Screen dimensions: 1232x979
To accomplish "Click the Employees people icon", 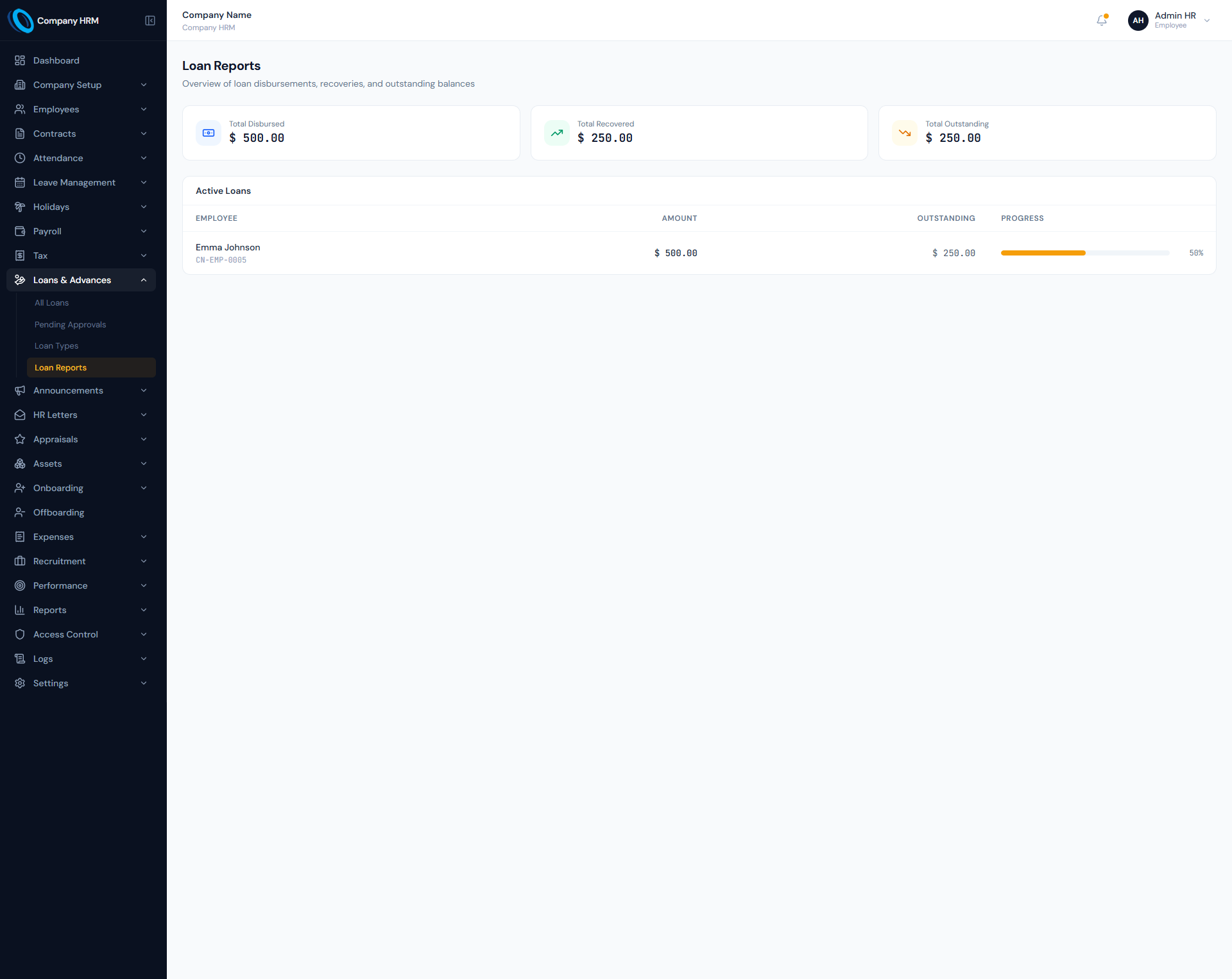I will coord(20,109).
